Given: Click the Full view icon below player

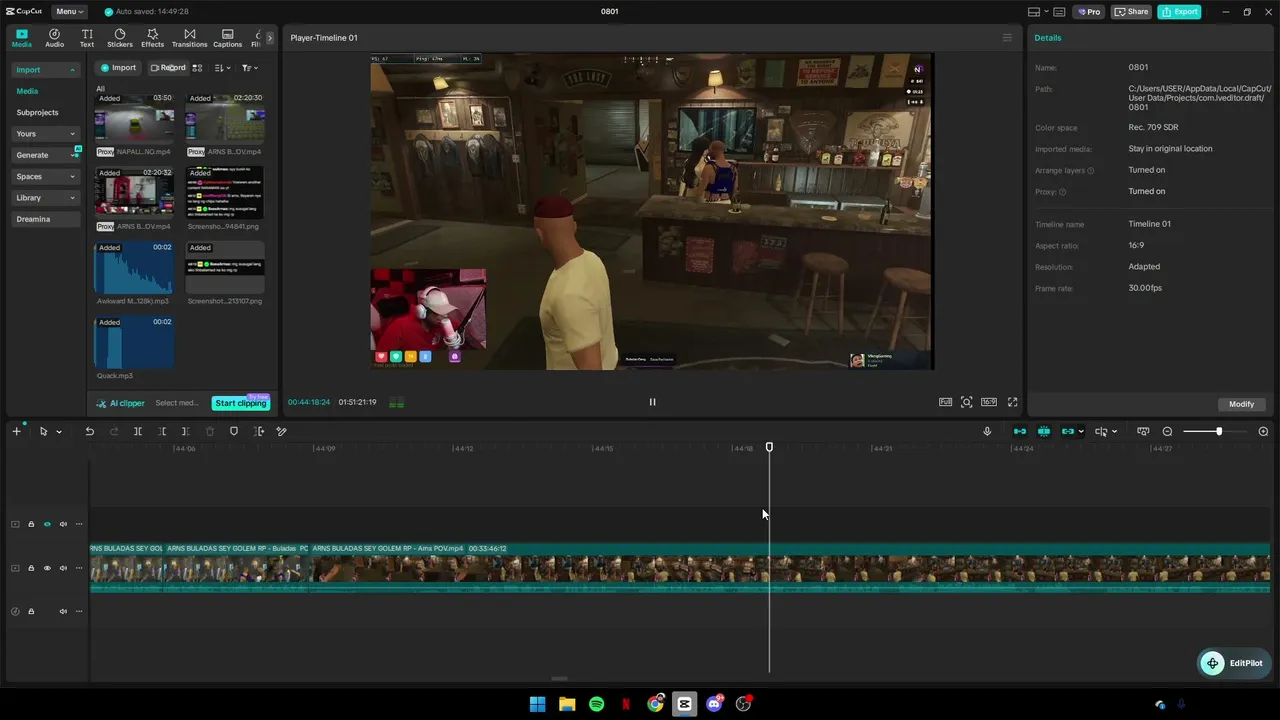Looking at the screenshot, I should click(x=945, y=402).
